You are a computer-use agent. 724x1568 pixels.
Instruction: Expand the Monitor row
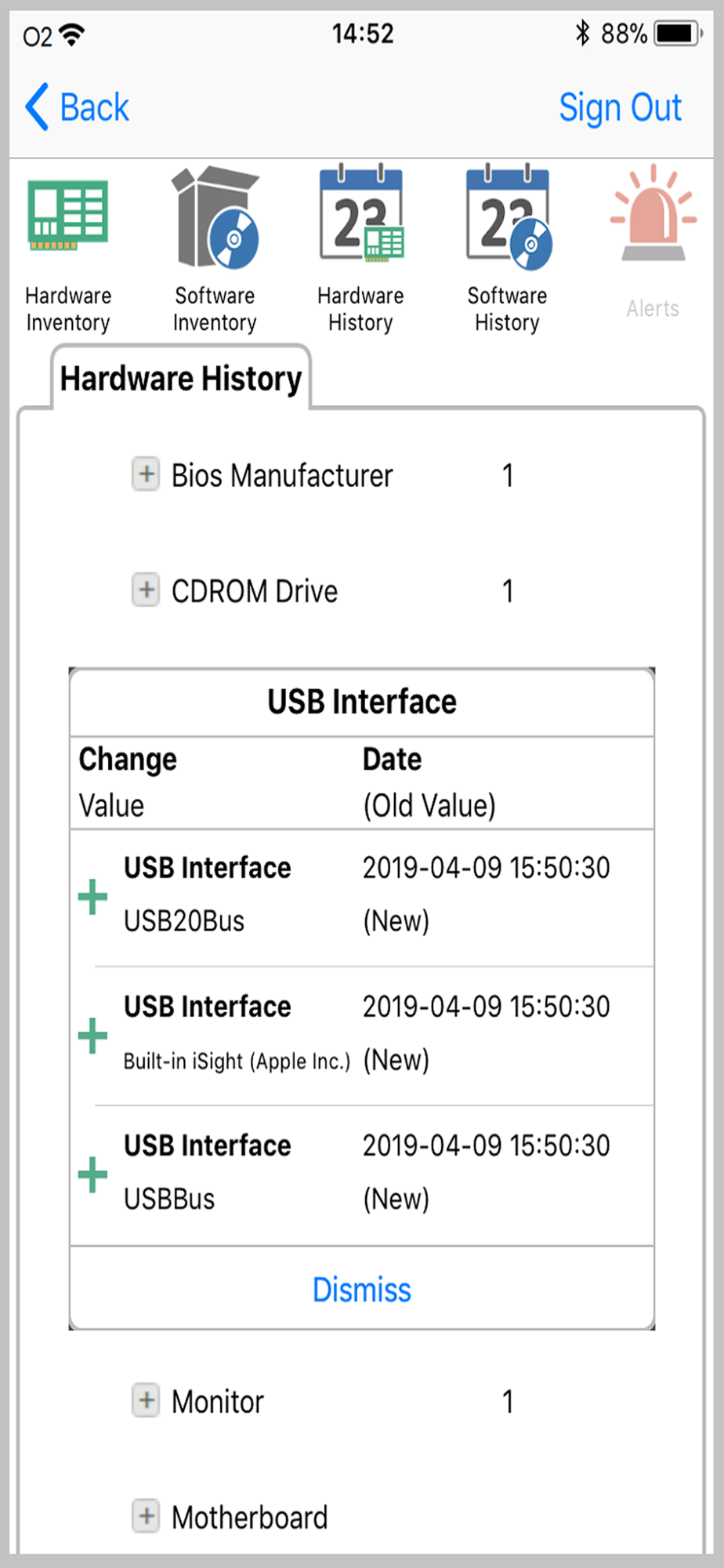(146, 1400)
